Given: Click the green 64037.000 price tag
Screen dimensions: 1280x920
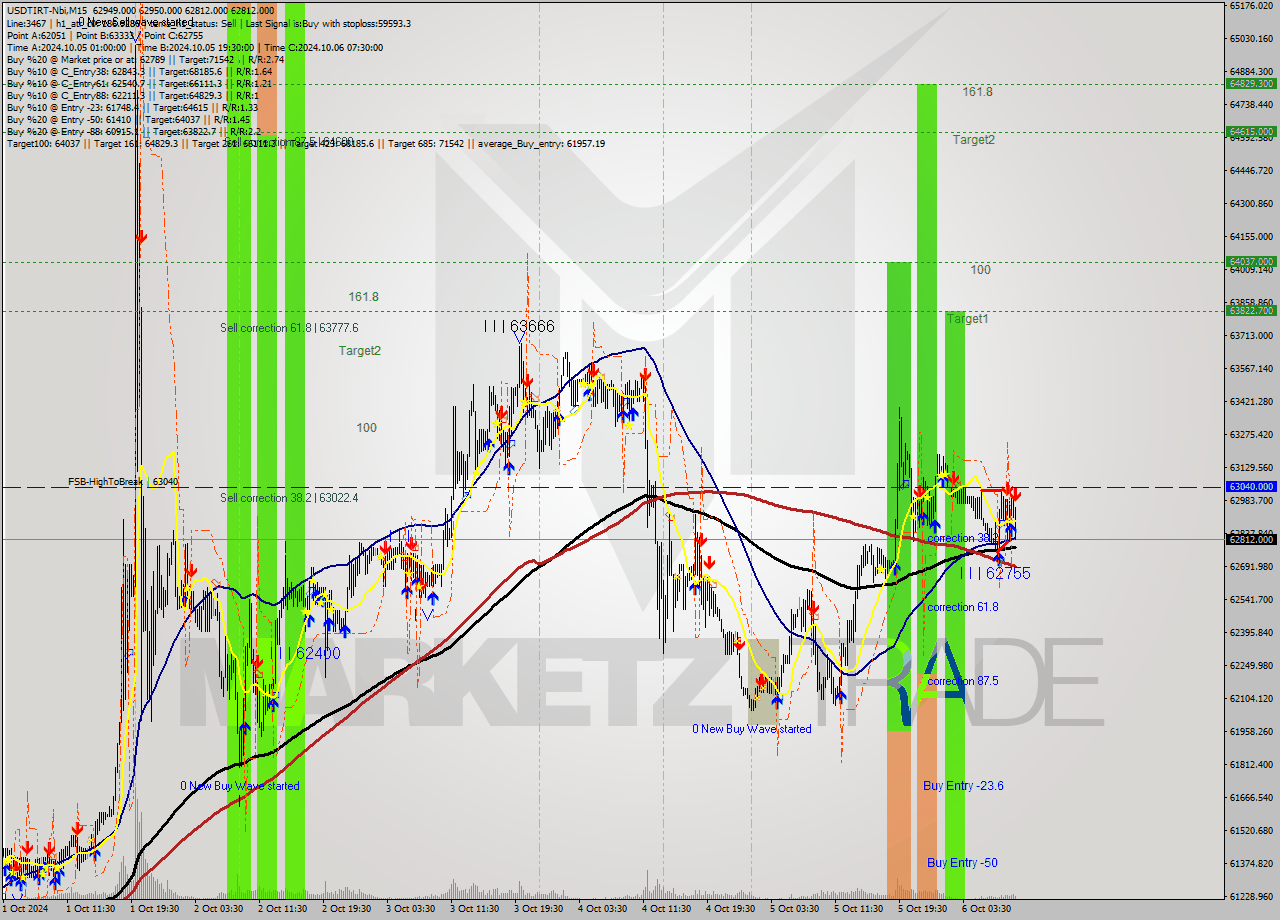Looking at the screenshot, I should pos(1251,262).
